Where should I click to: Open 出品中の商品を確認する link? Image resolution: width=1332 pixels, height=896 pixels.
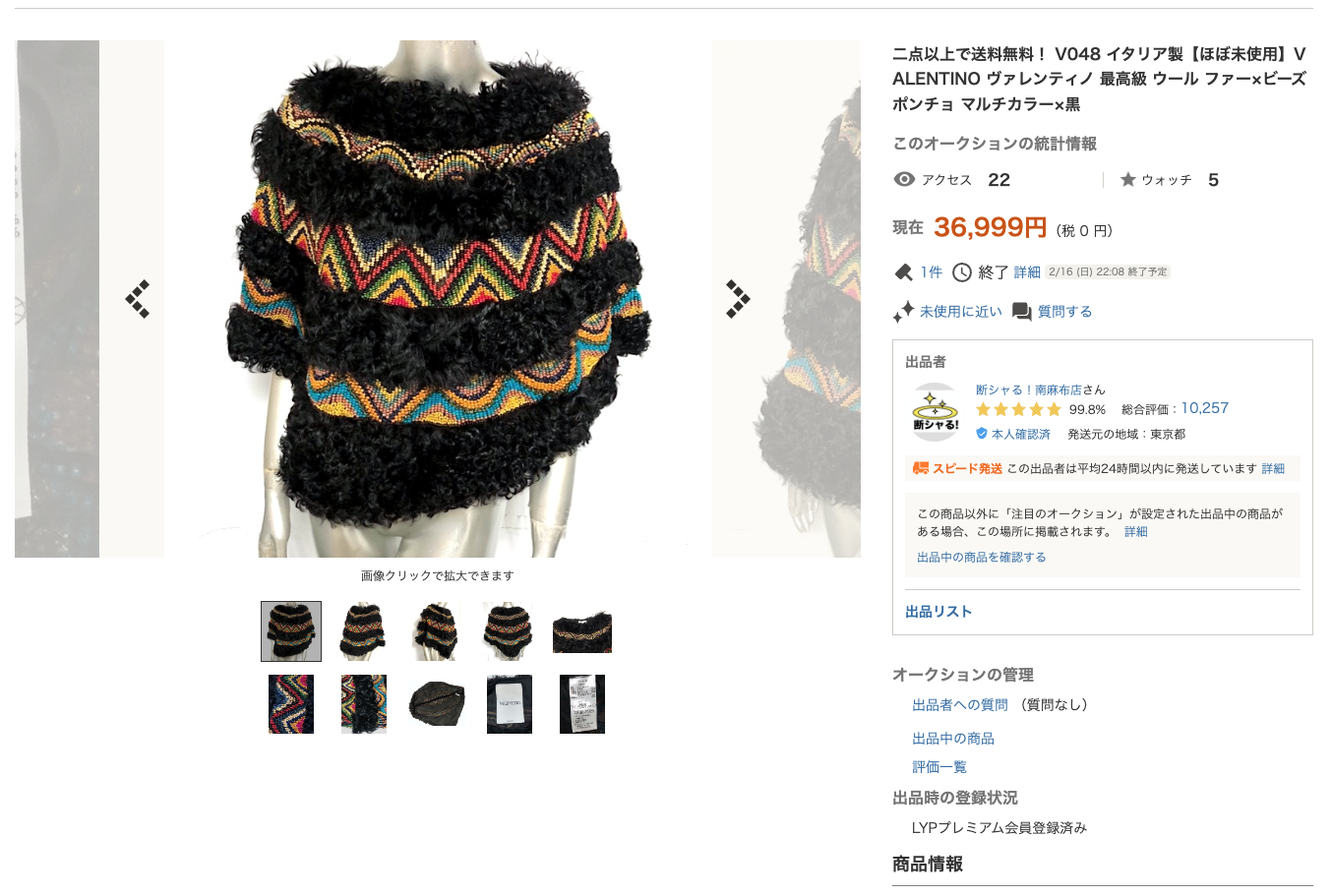tap(981, 557)
